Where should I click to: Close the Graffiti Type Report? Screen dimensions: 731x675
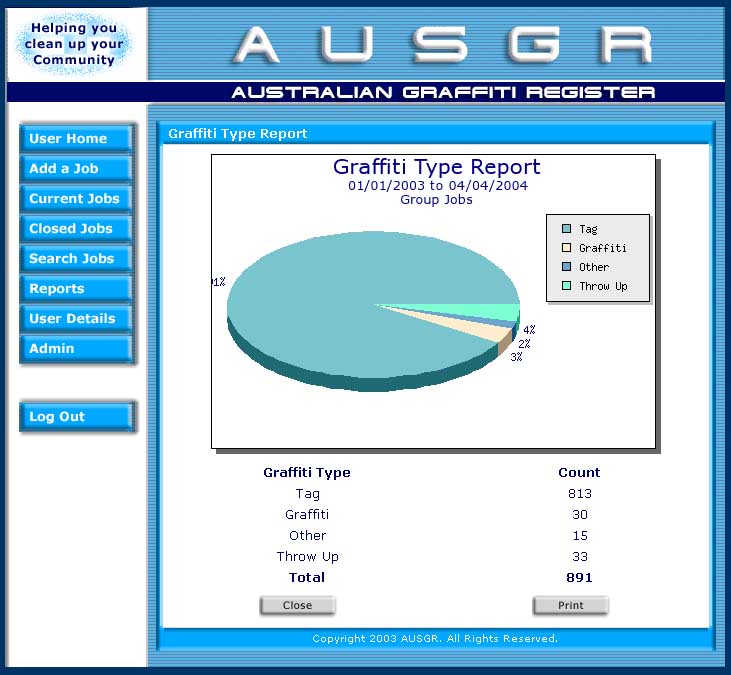(x=297, y=605)
